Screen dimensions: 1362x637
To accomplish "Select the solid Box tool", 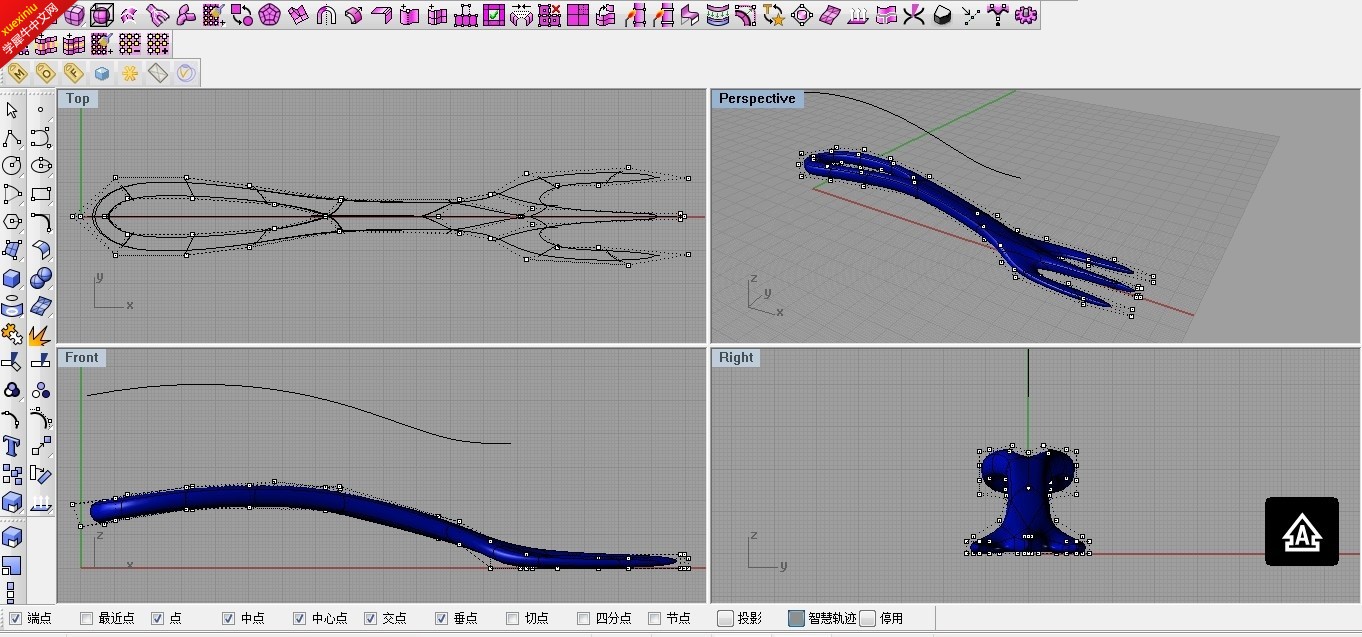I will coord(13,278).
